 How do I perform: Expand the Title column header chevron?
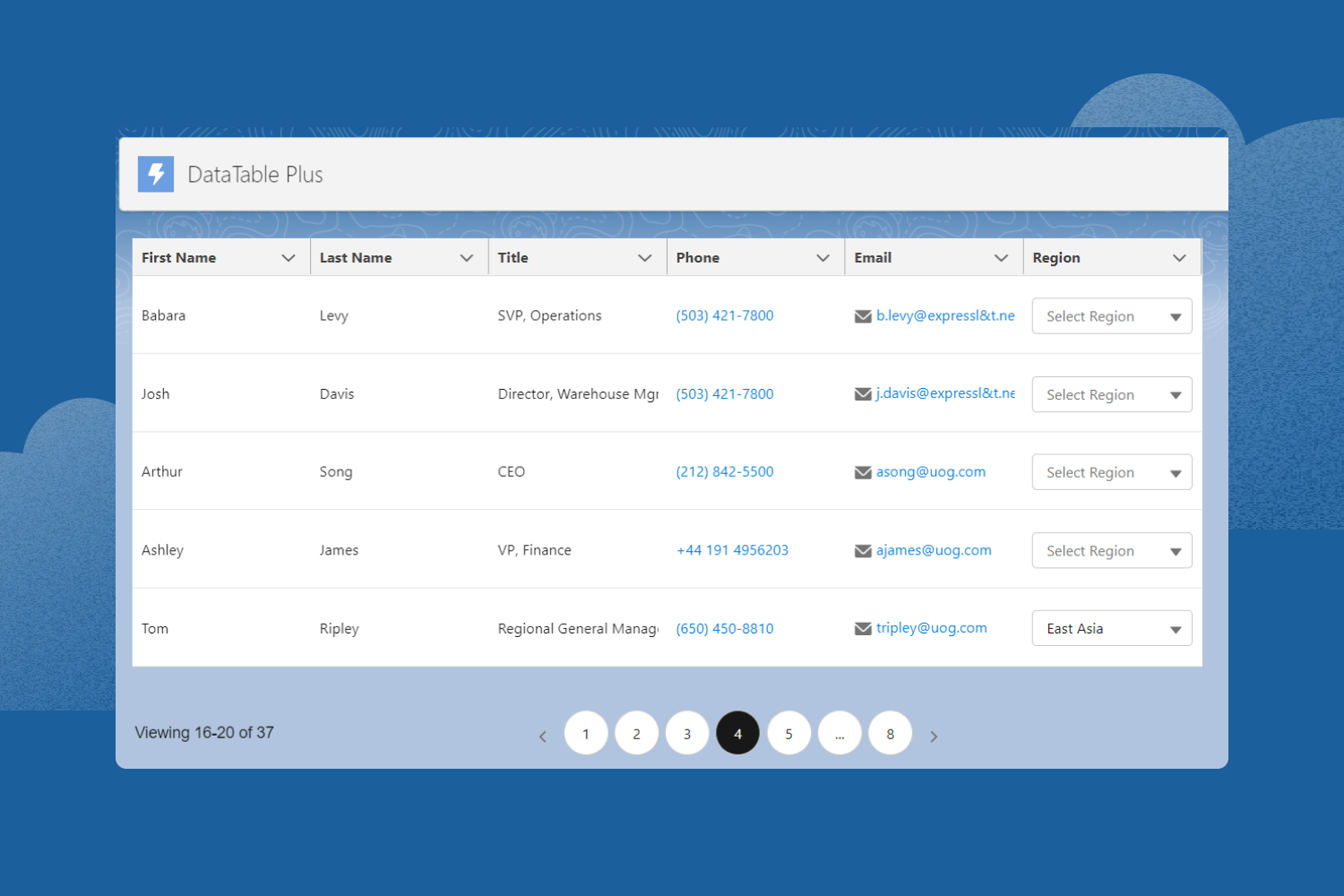coord(644,258)
